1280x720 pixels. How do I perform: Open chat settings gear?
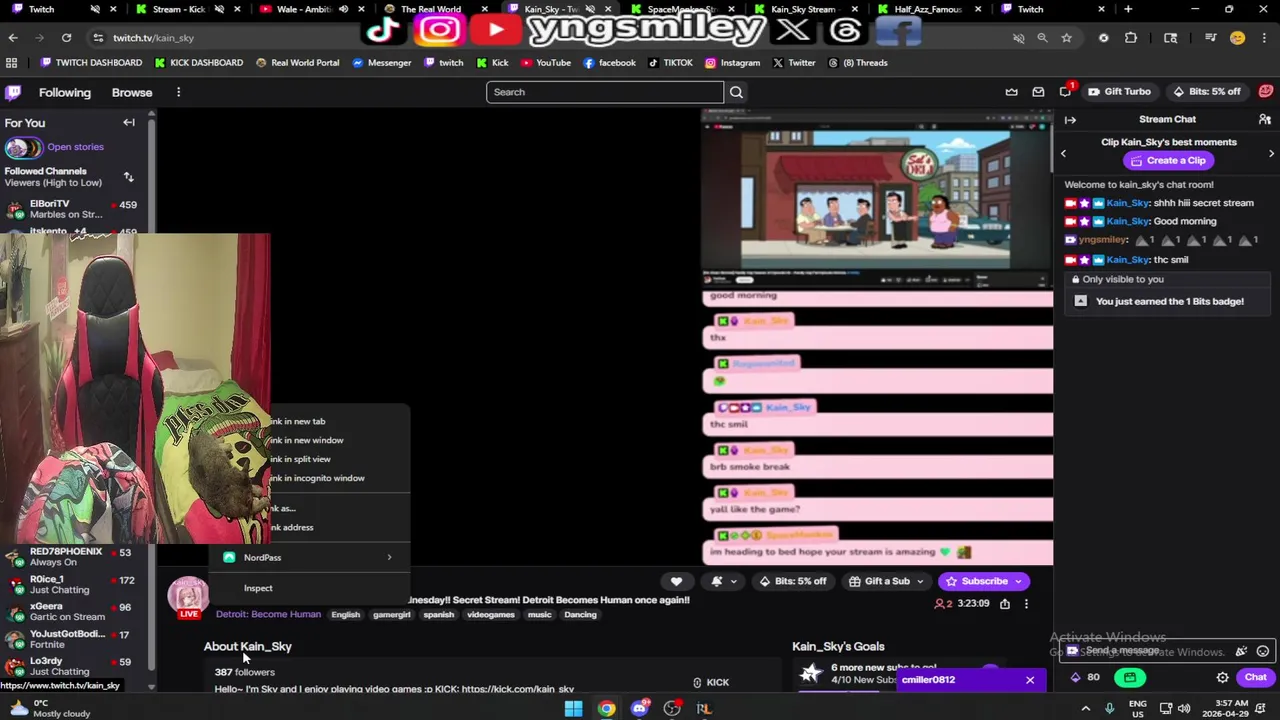click(1222, 677)
